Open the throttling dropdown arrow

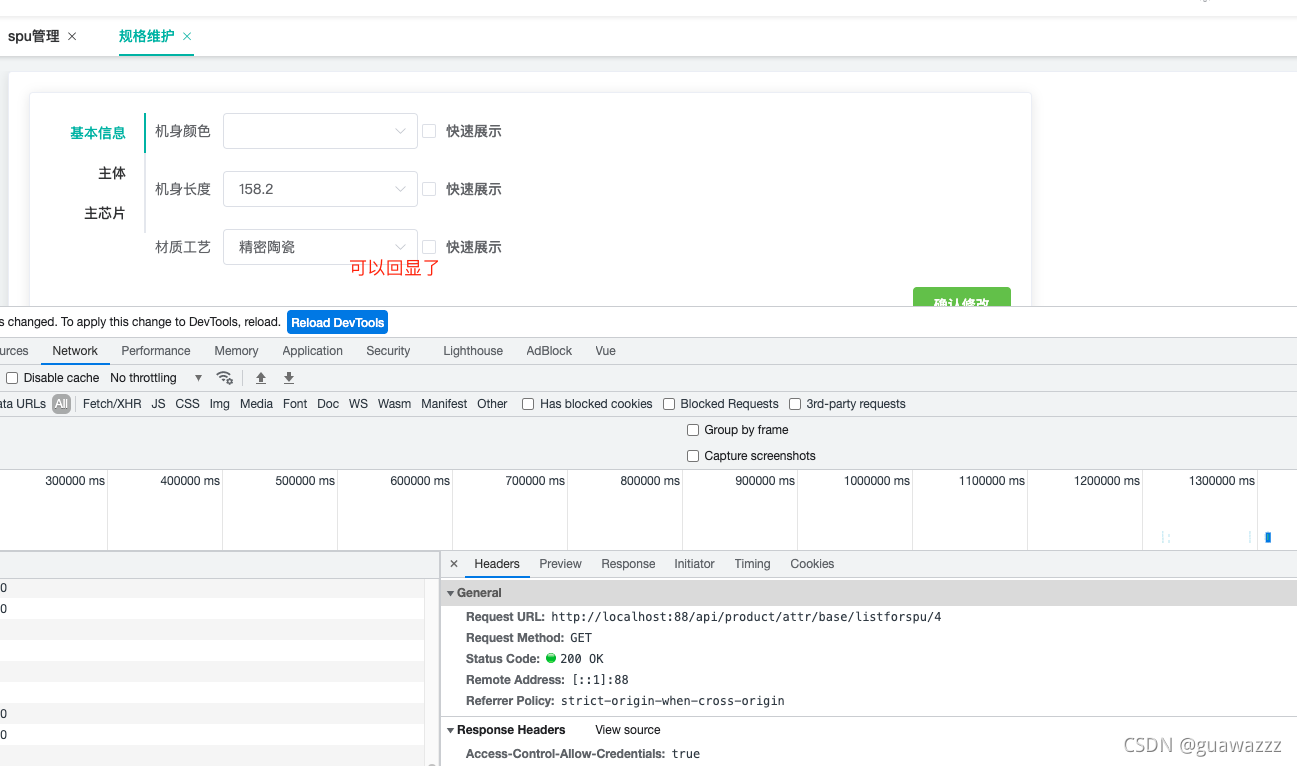198,378
